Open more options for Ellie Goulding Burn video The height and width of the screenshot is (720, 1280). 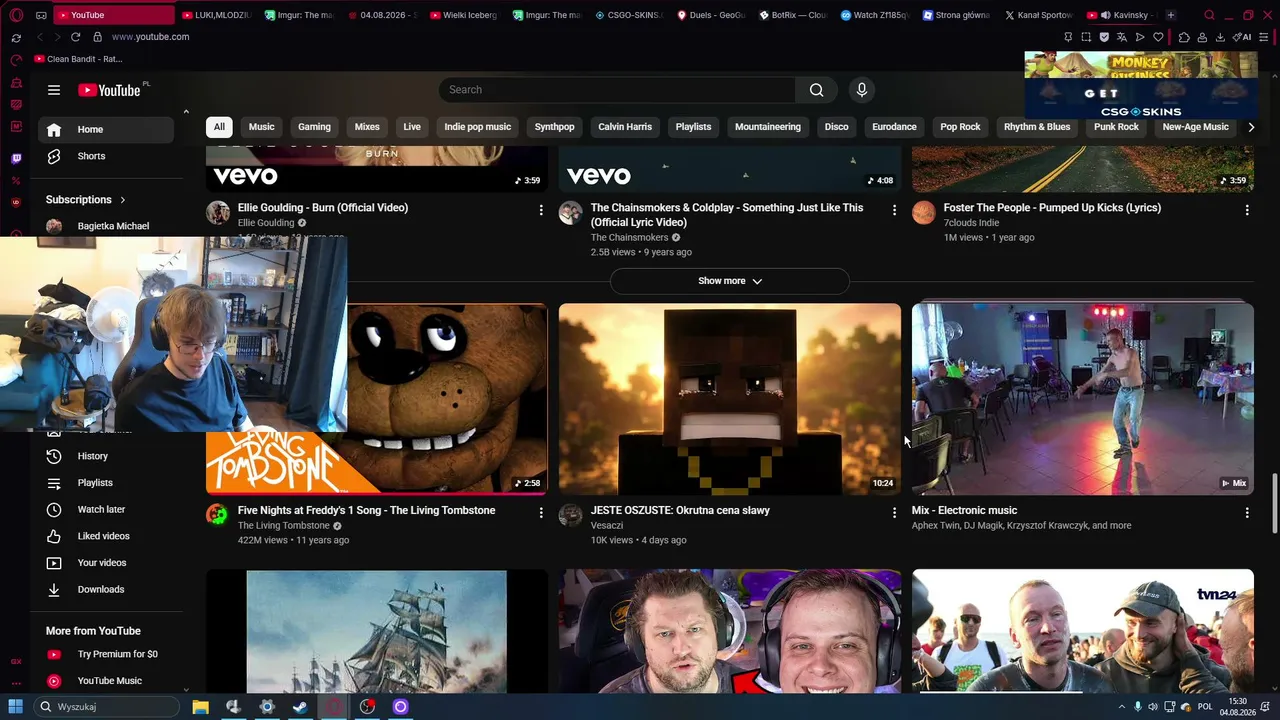(x=541, y=210)
